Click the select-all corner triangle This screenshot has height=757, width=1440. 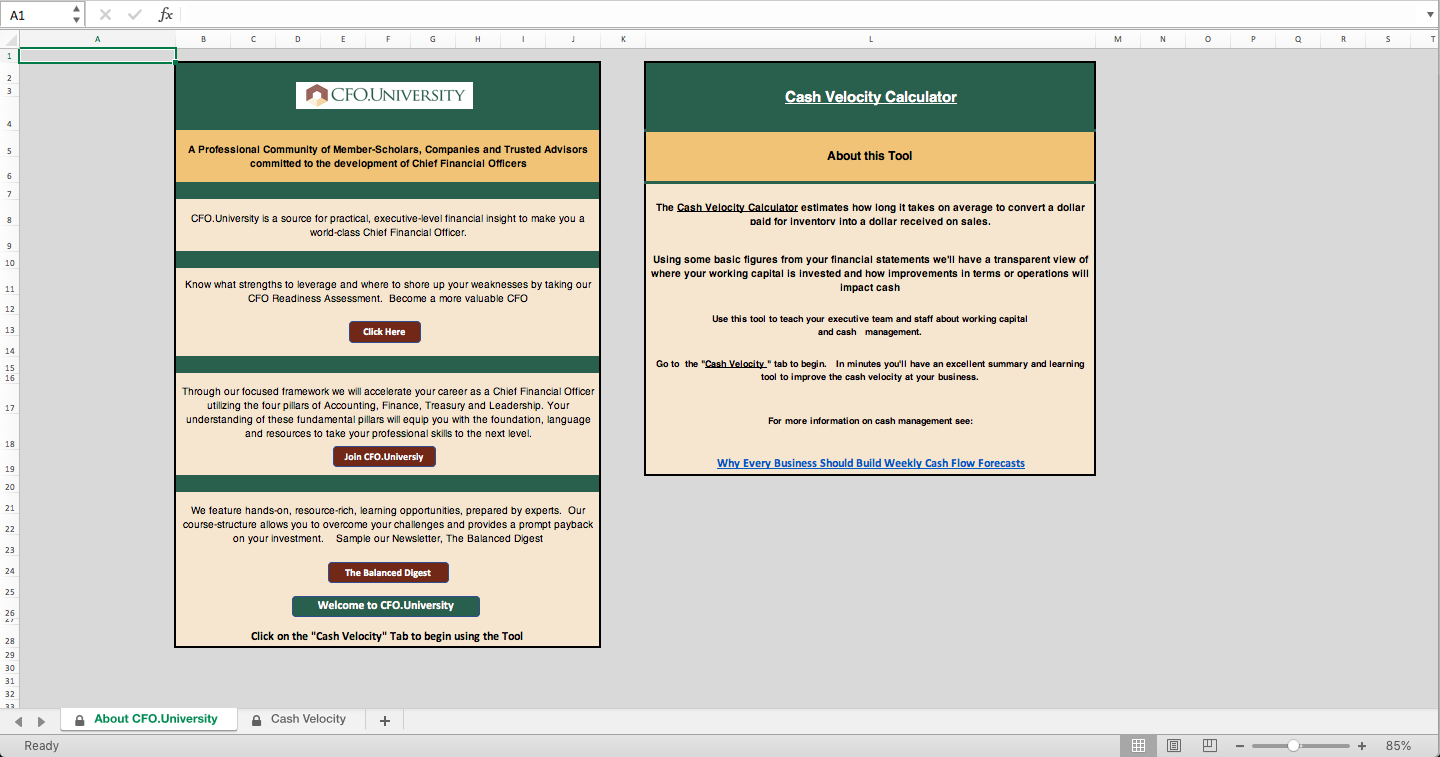(x=10, y=40)
